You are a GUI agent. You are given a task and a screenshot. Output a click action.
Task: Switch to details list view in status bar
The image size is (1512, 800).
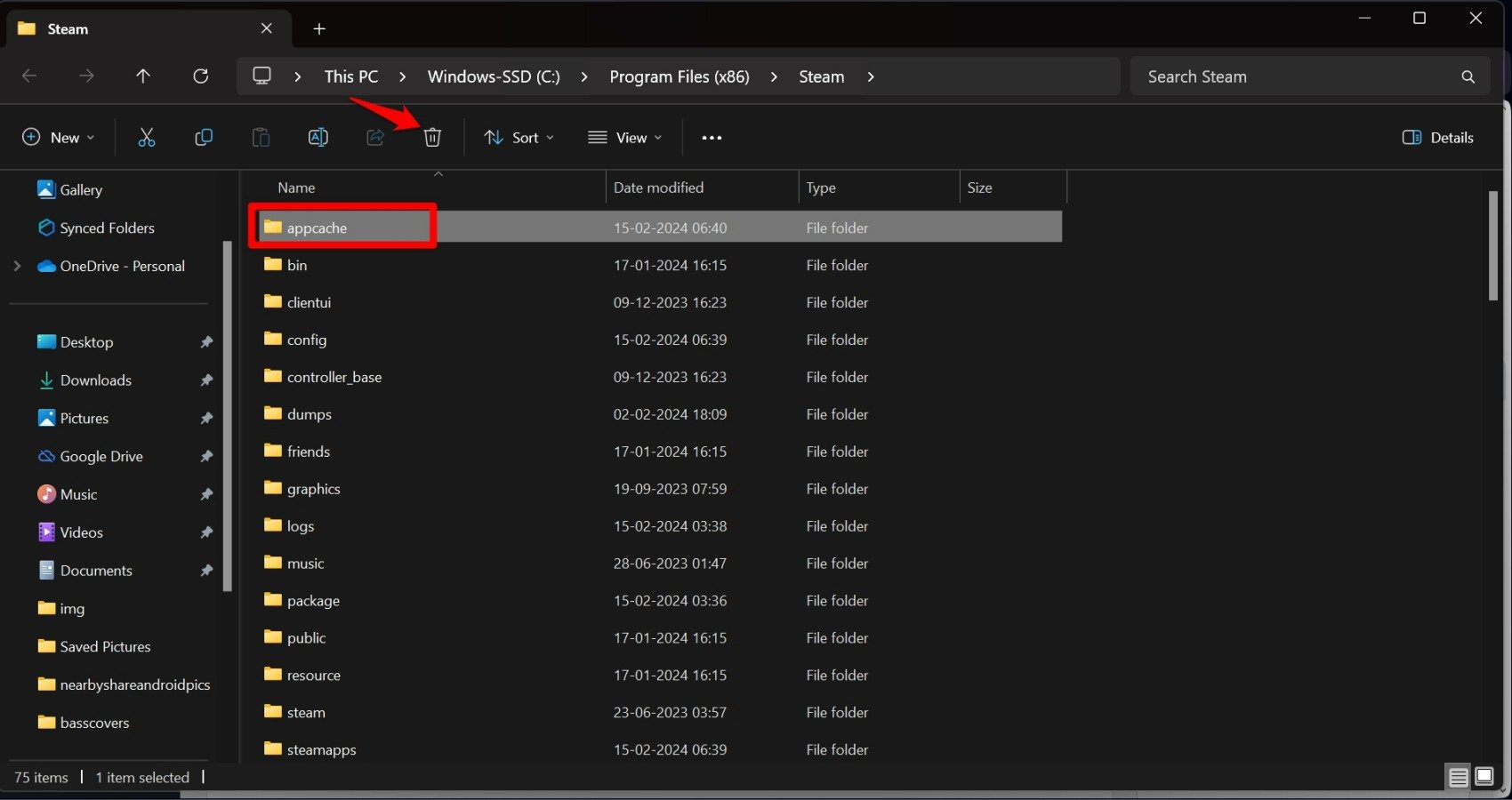(x=1459, y=777)
